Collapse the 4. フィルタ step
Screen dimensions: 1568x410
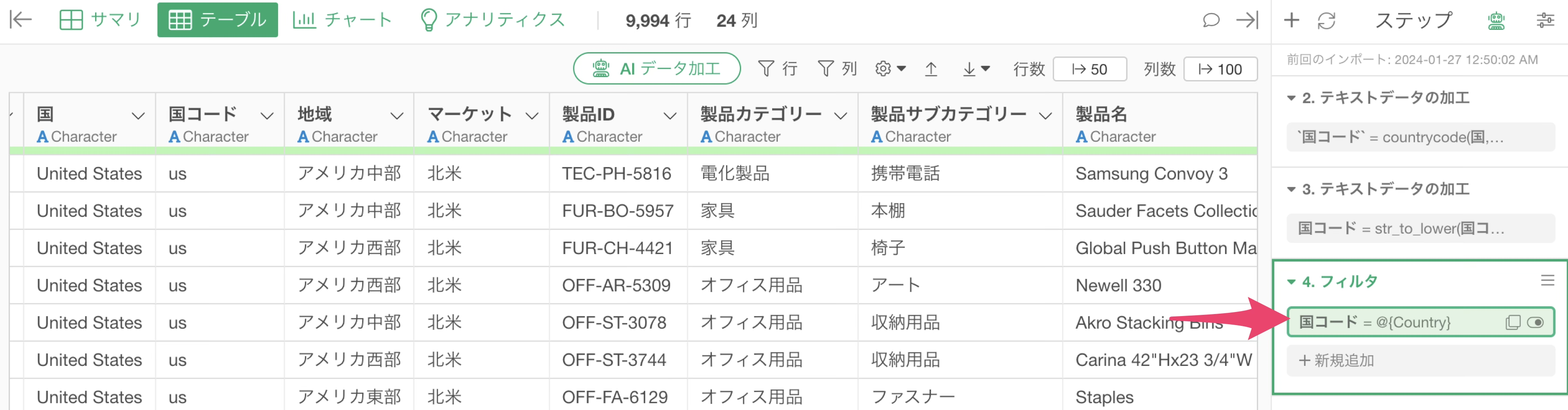tap(1291, 282)
